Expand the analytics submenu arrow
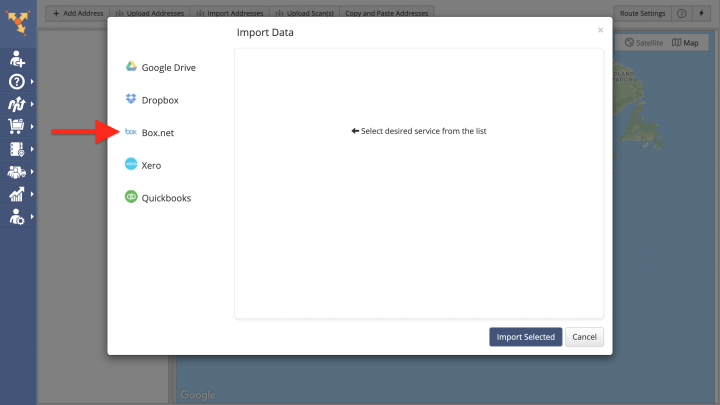The width and height of the screenshot is (720, 405). point(32,194)
